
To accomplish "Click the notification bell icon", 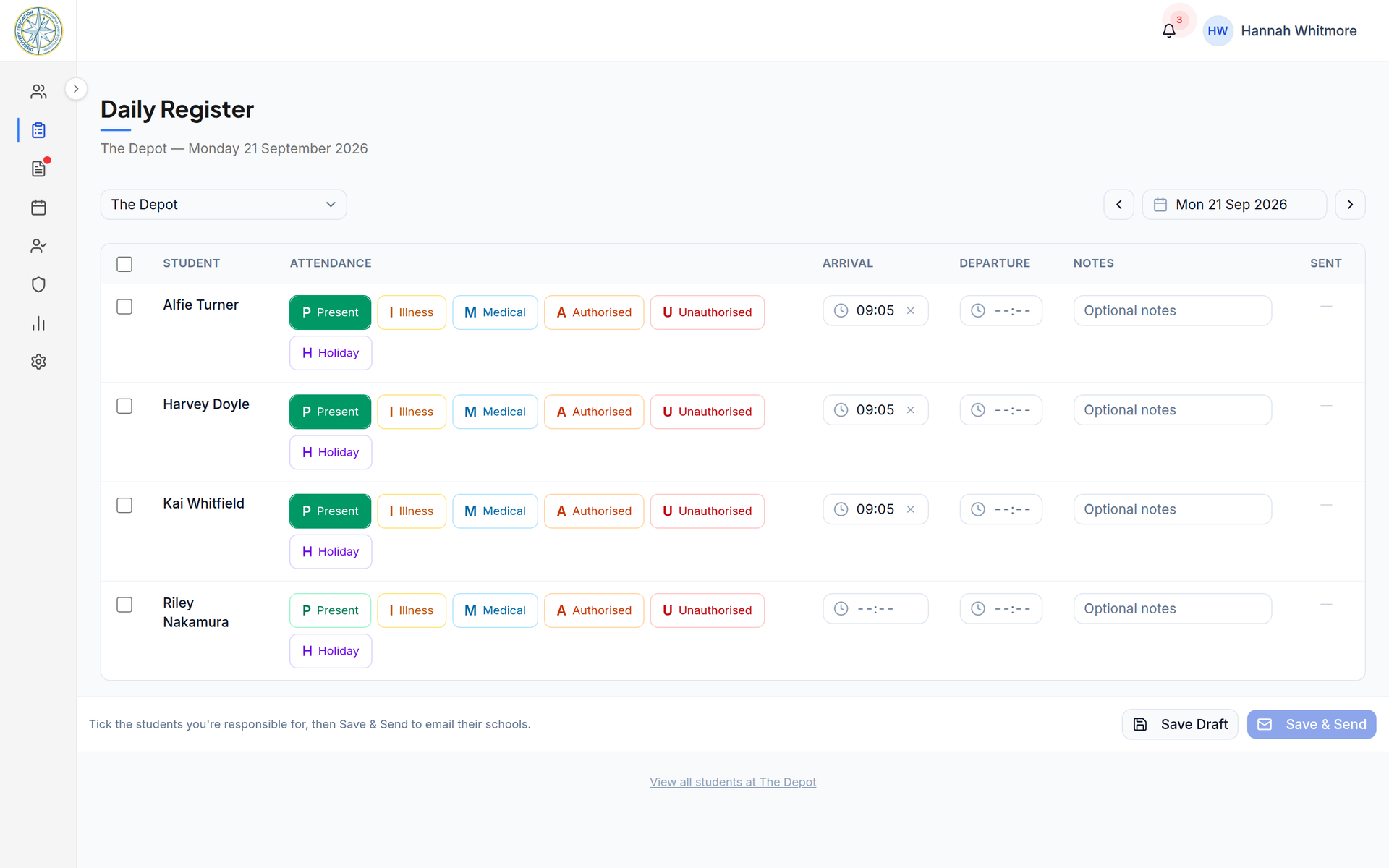I will point(1169,31).
